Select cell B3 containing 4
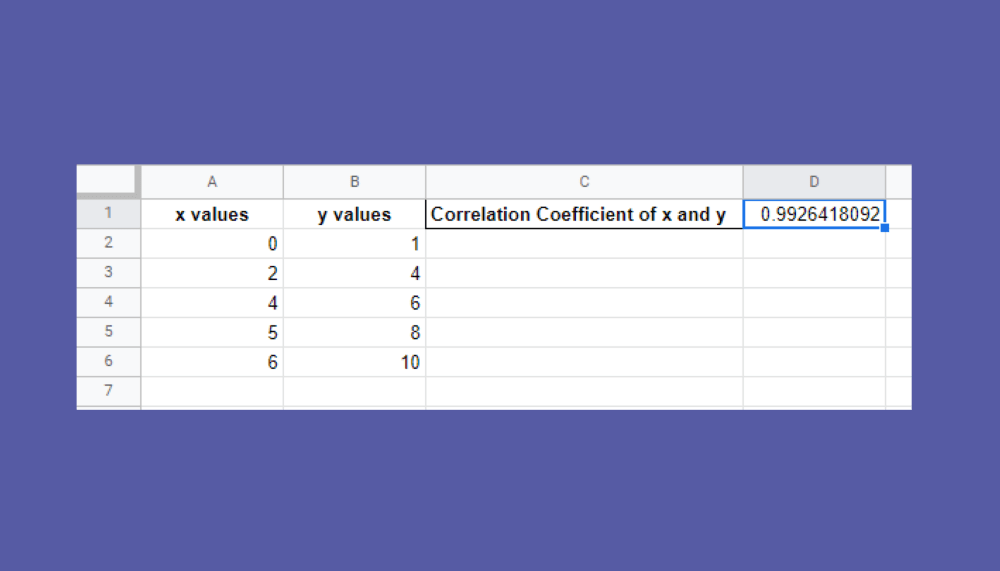 point(354,273)
